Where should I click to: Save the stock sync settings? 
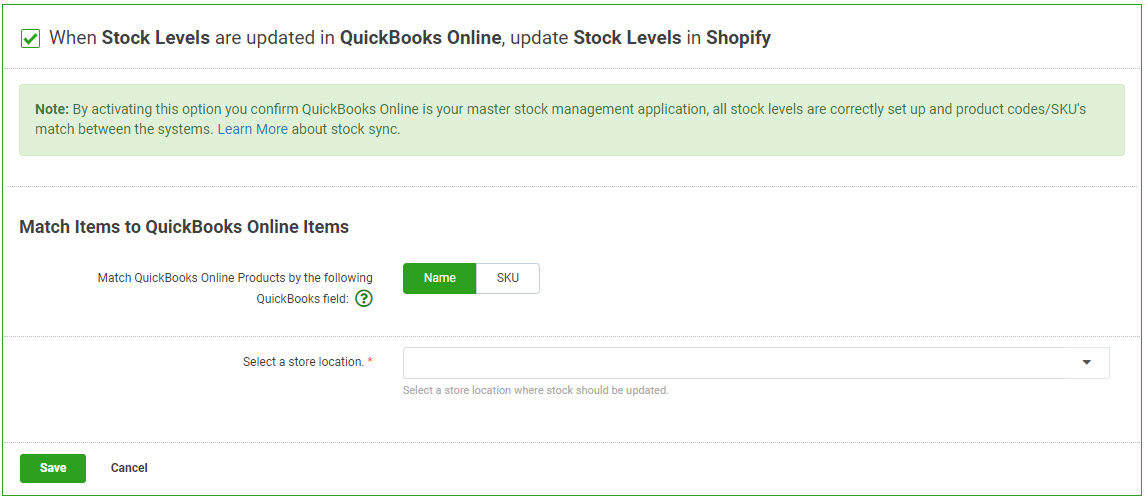coord(53,468)
